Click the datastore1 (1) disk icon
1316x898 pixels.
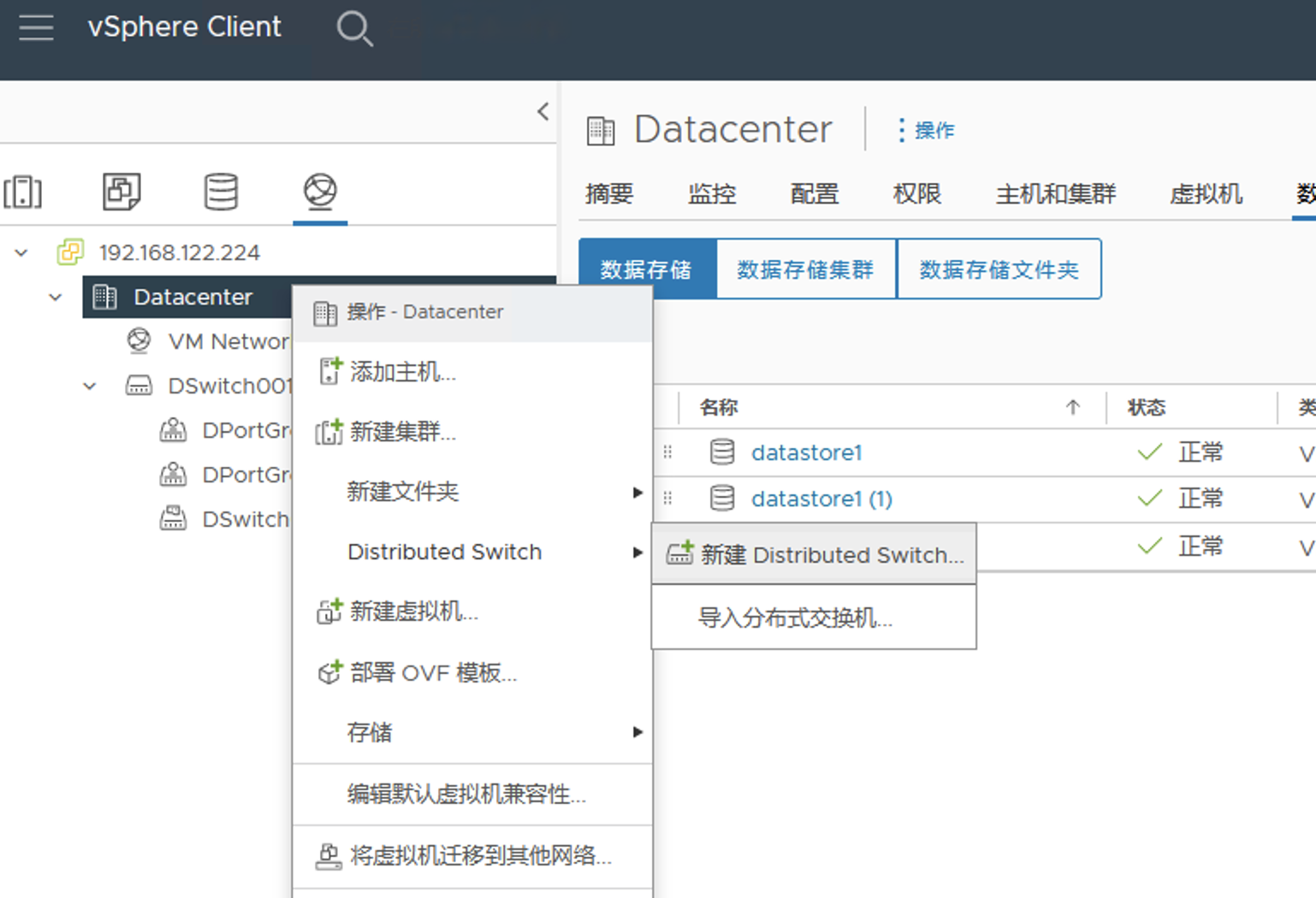[x=722, y=498]
